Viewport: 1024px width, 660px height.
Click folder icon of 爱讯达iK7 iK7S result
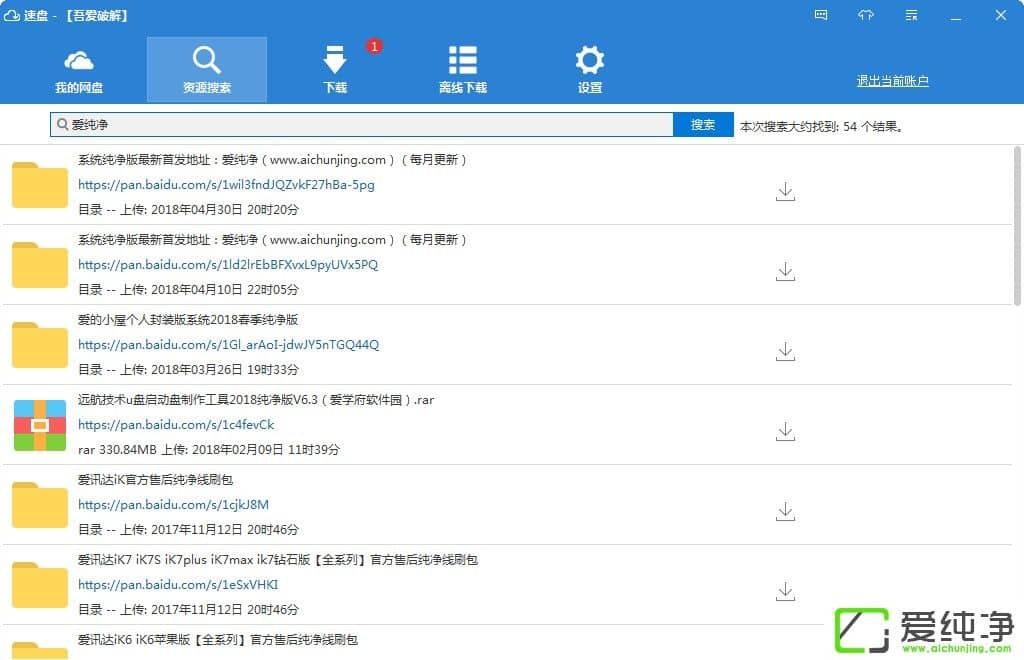pos(39,584)
